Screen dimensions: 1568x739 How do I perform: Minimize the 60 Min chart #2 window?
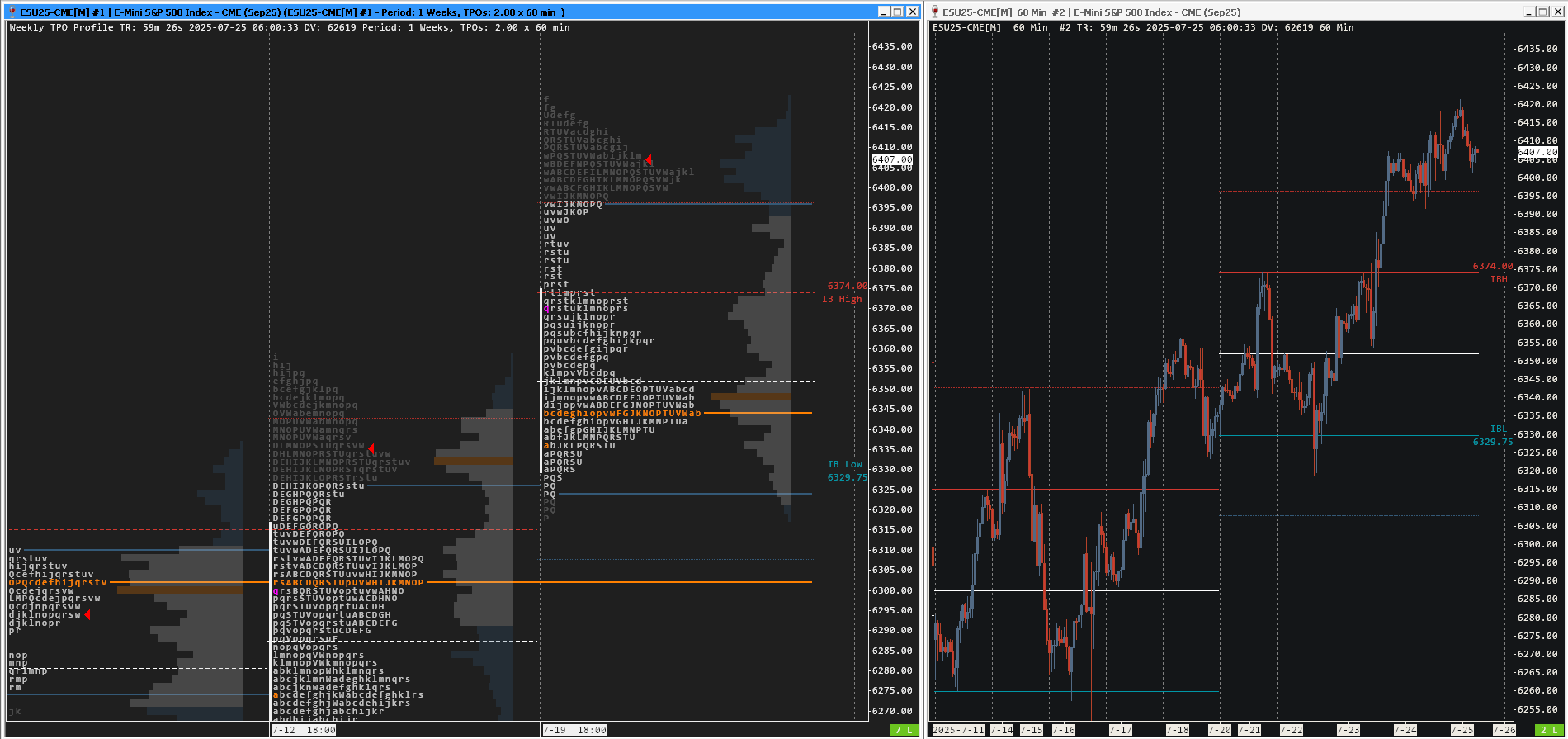(x=1529, y=12)
